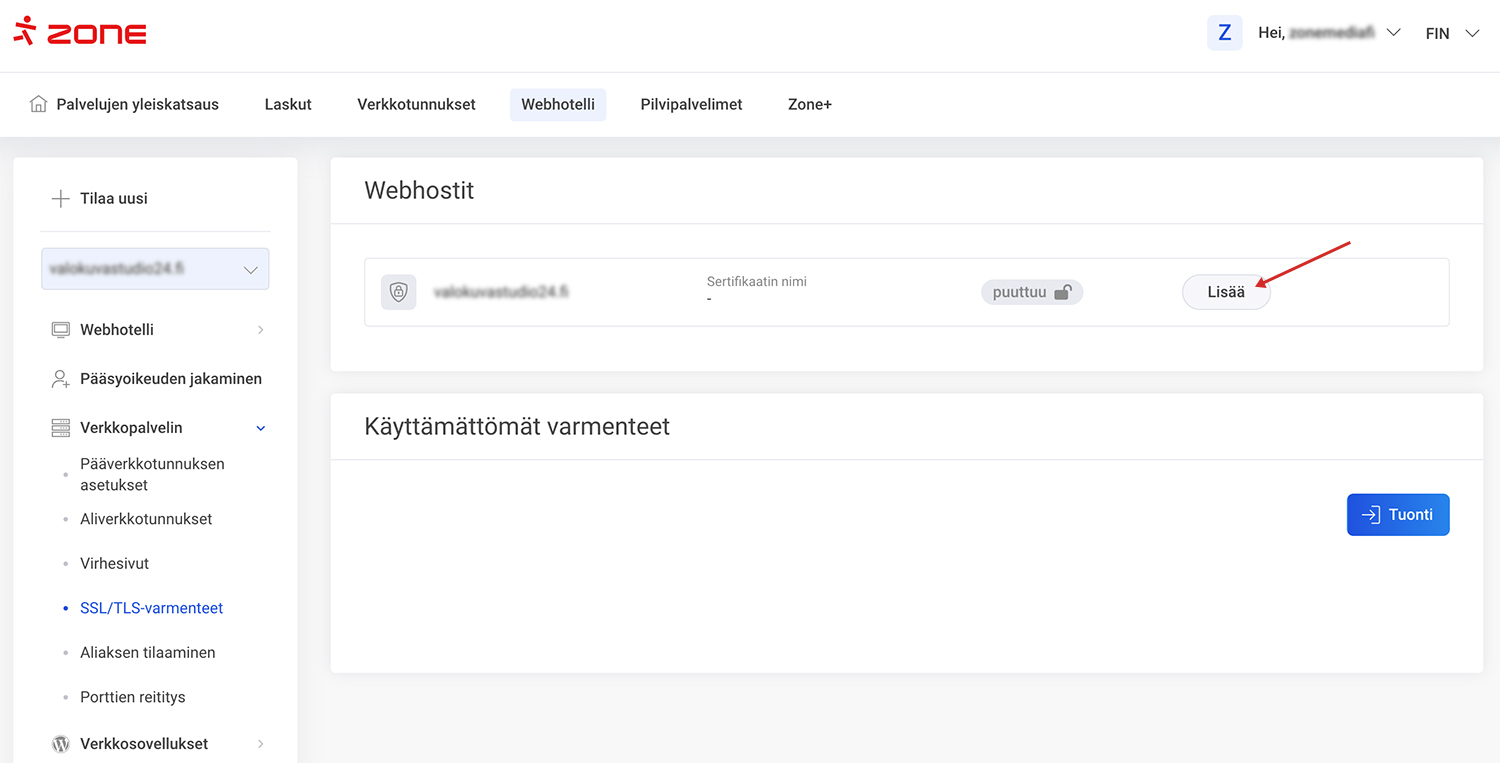
Task: Open the domain selector dropdown in sidebar
Action: click(x=155, y=270)
